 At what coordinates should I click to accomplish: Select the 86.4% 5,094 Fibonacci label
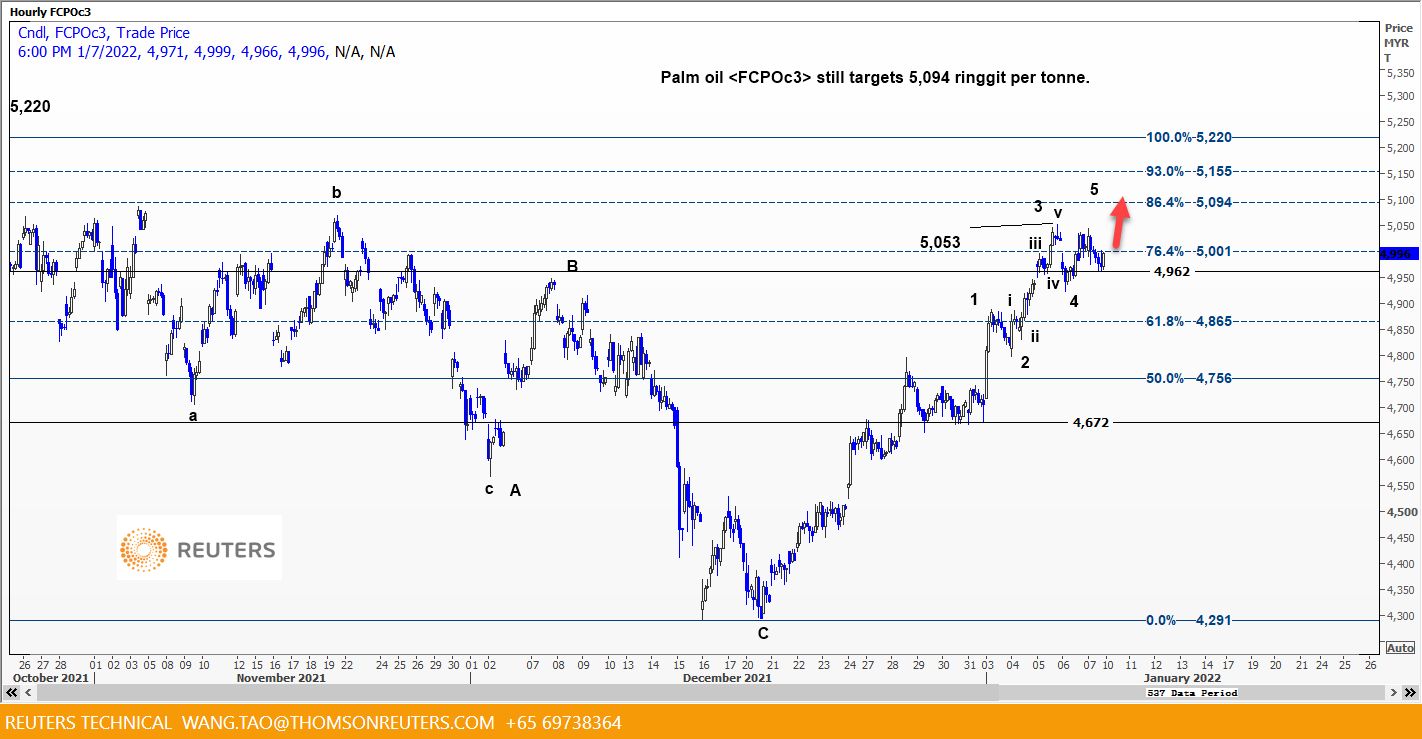pyautogui.click(x=1189, y=202)
